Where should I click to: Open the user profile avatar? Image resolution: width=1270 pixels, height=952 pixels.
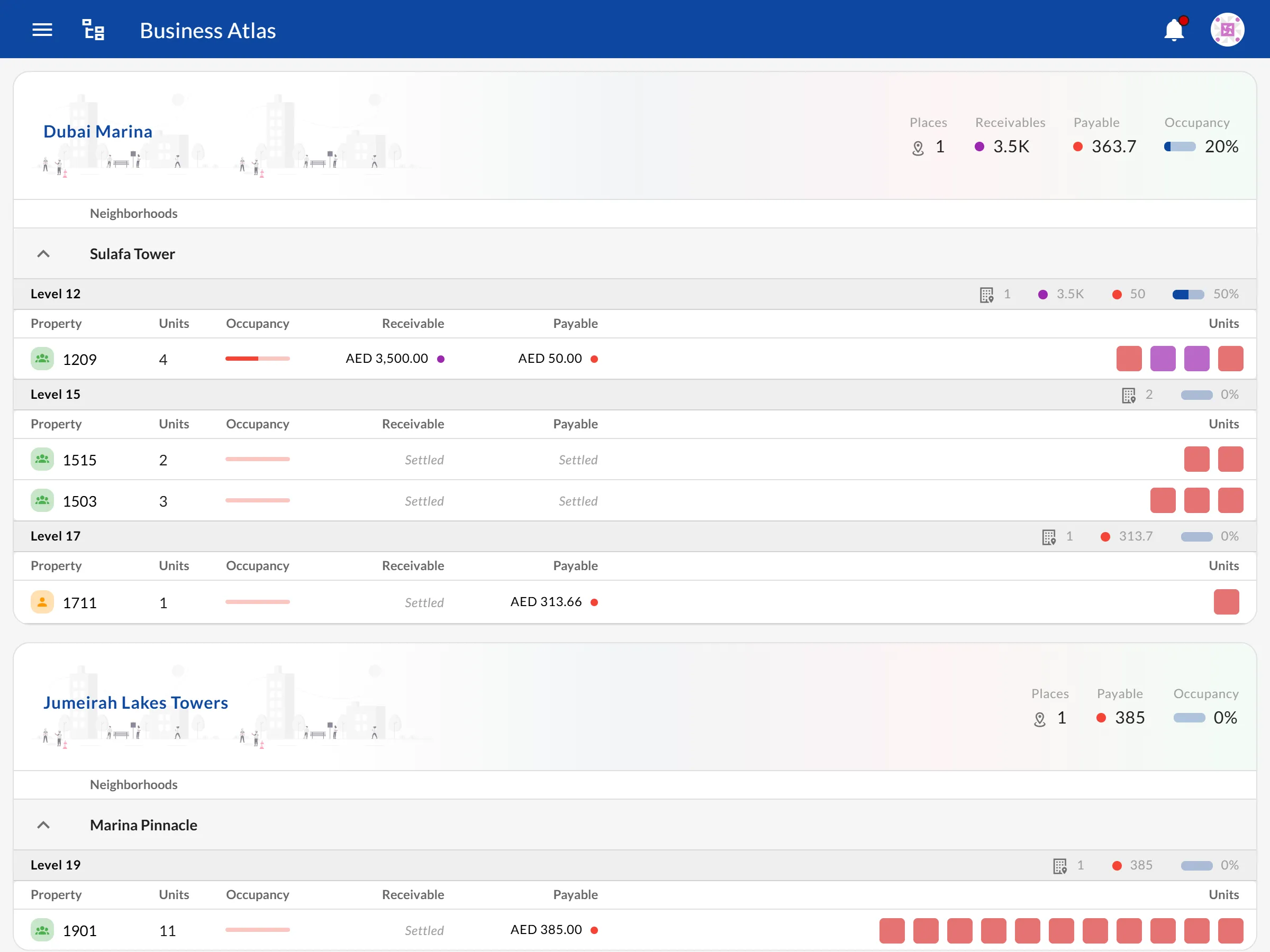click(x=1227, y=30)
